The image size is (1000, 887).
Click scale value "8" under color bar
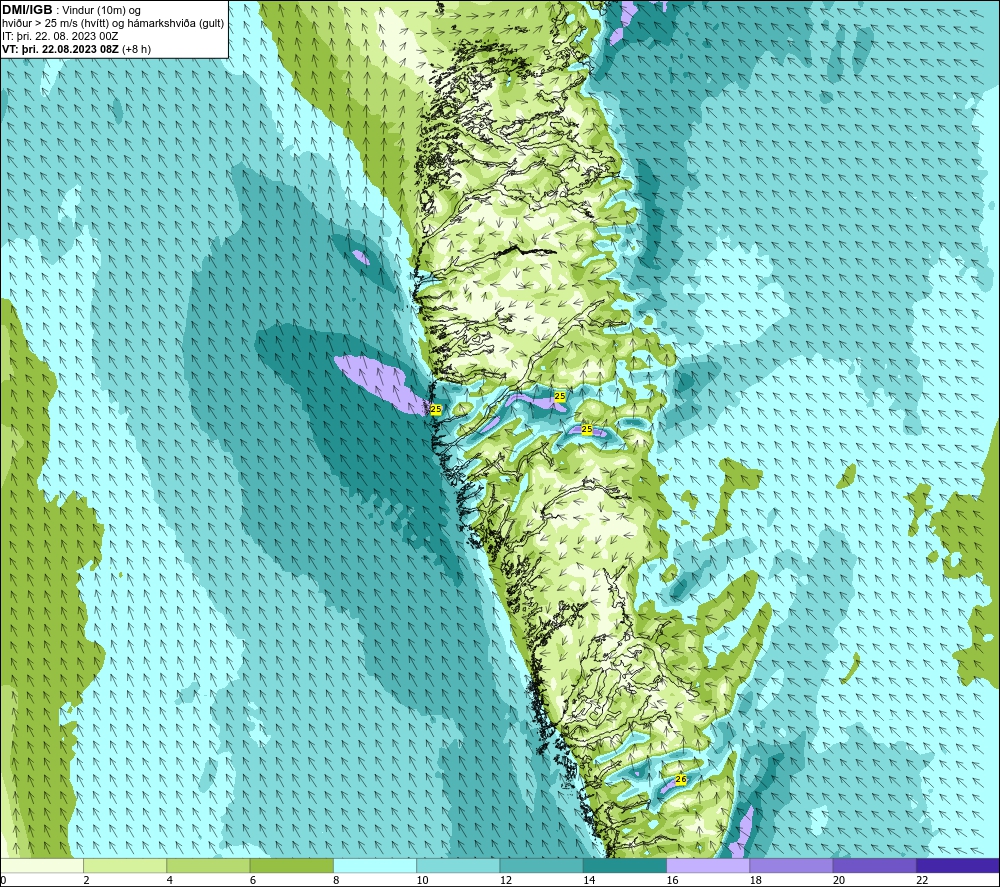point(336,880)
